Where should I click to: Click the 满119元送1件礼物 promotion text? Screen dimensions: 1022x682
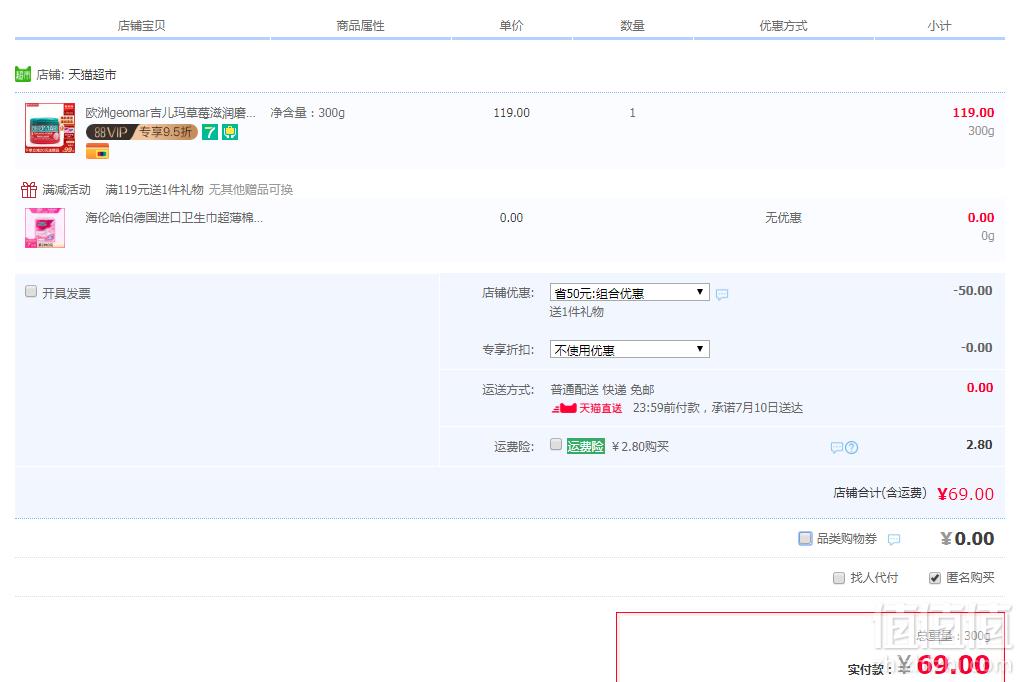pos(154,190)
